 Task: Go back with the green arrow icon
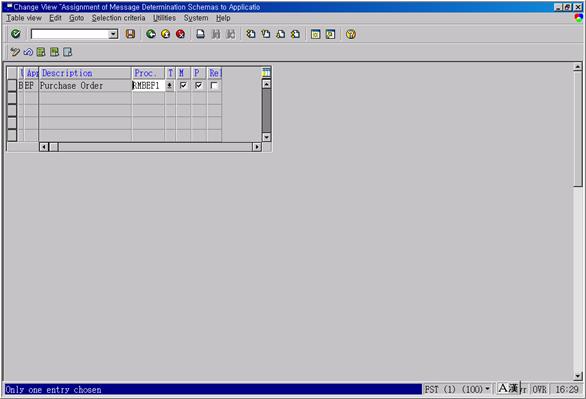[151, 34]
